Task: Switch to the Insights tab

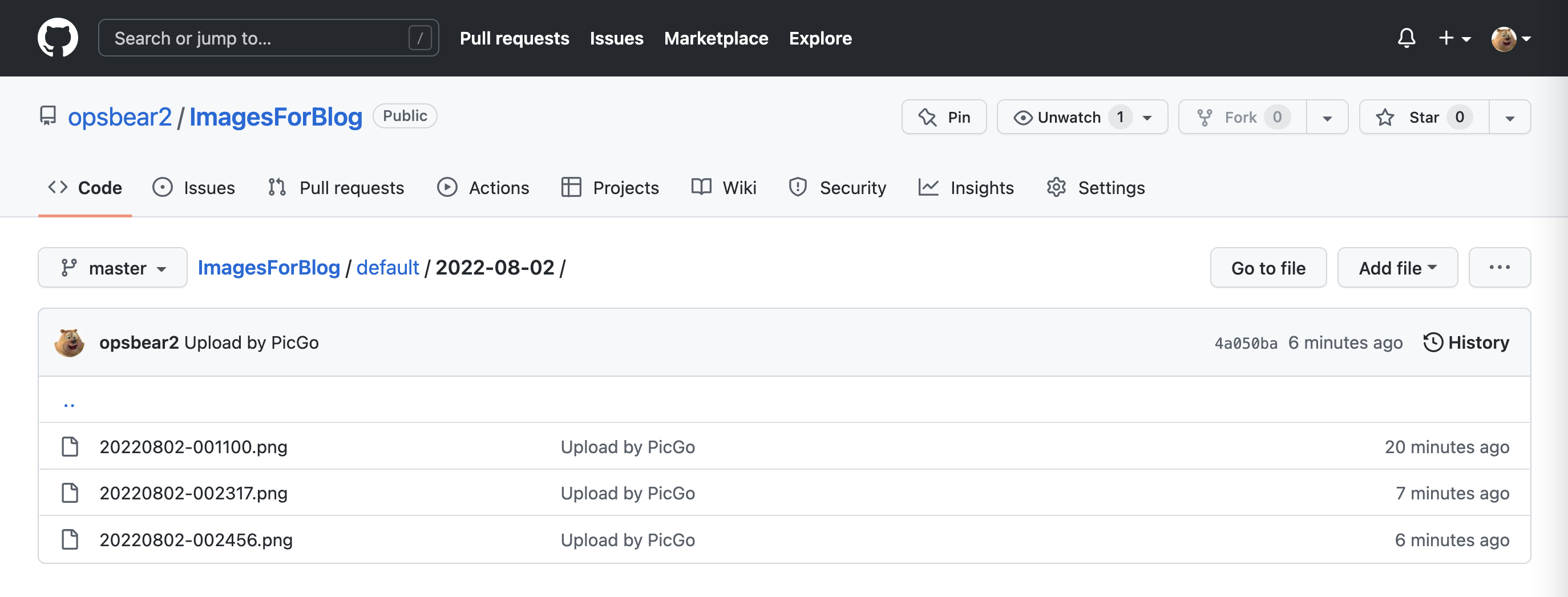Action: (966, 187)
